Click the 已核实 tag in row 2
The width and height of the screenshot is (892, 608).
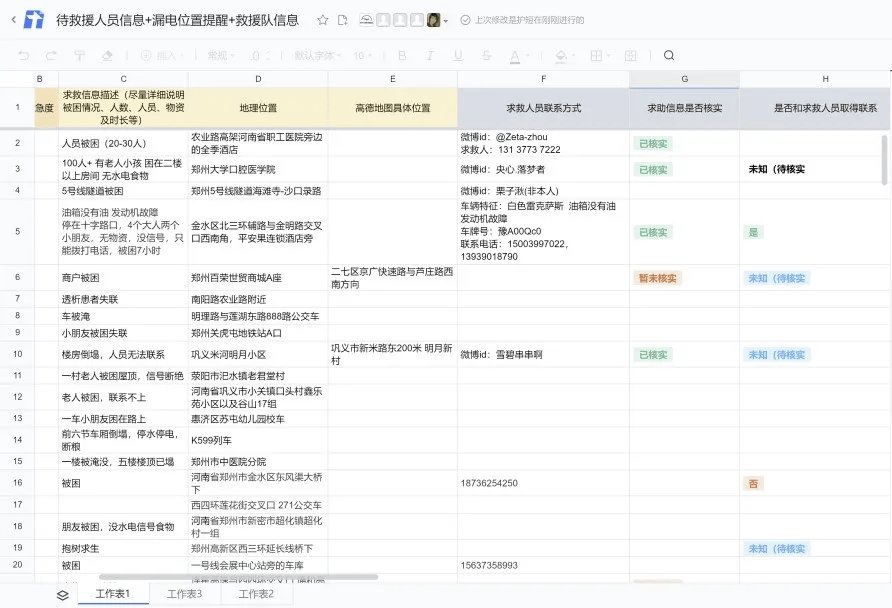coord(653,144)
